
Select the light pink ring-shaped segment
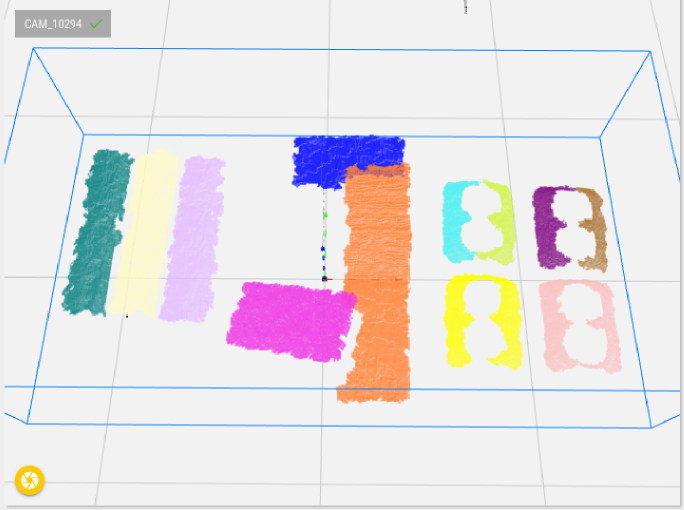coord(580,325)
